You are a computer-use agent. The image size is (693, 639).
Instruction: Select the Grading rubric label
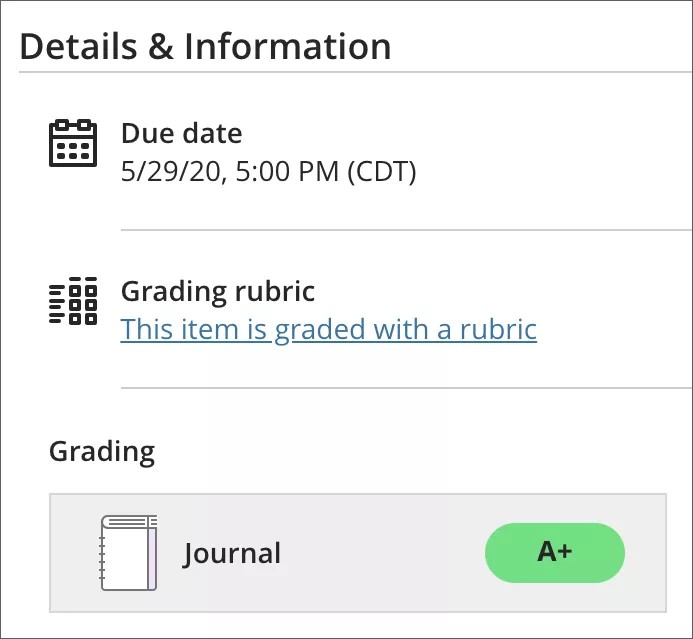click(x=217, y=292)
